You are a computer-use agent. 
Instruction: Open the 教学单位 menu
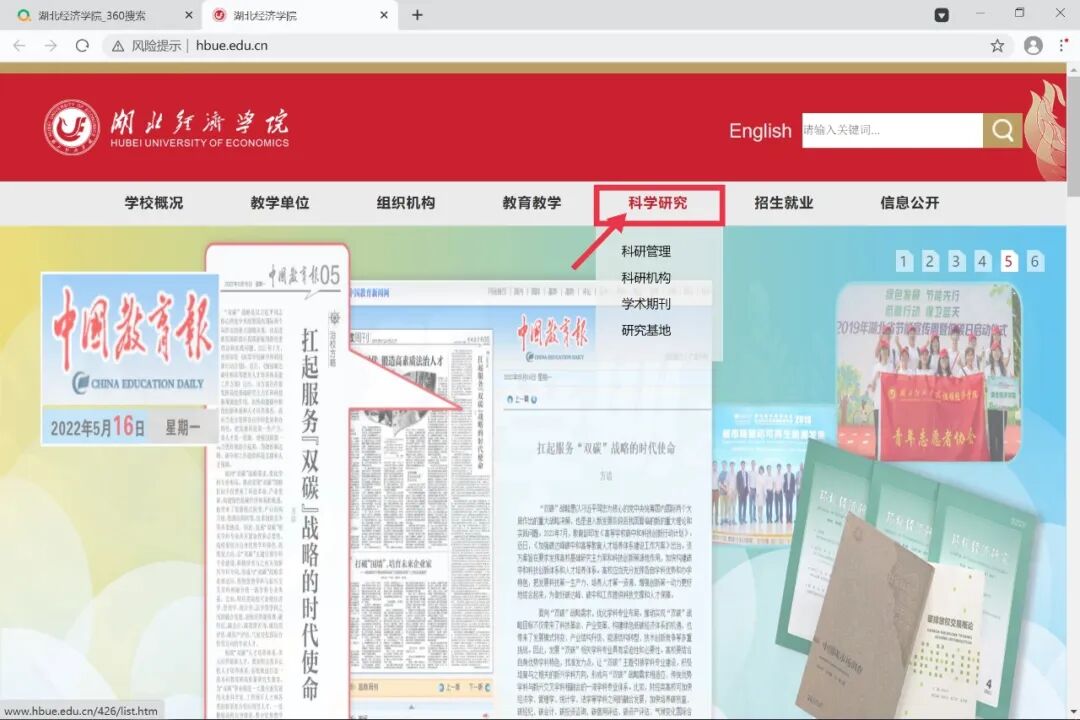[x=280, y=203]
